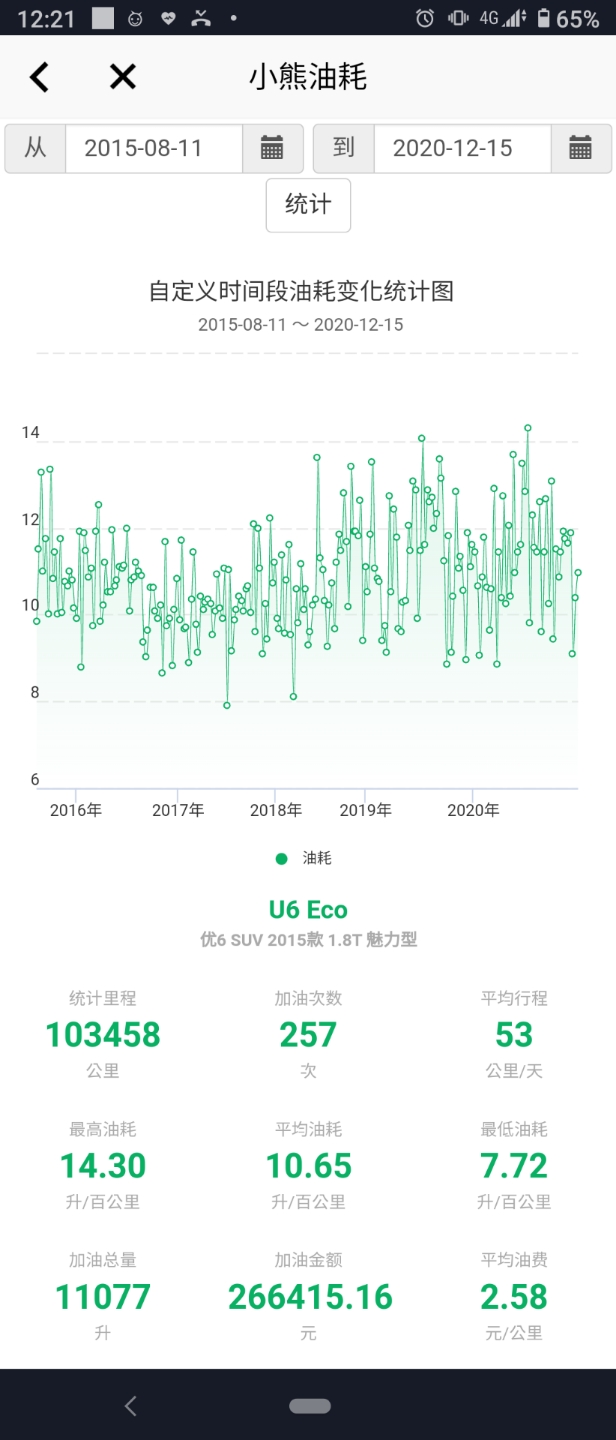The image size is (616, 1440).
Task: Tap the 11077 total fuel volume value
Action: [103, 1297]
